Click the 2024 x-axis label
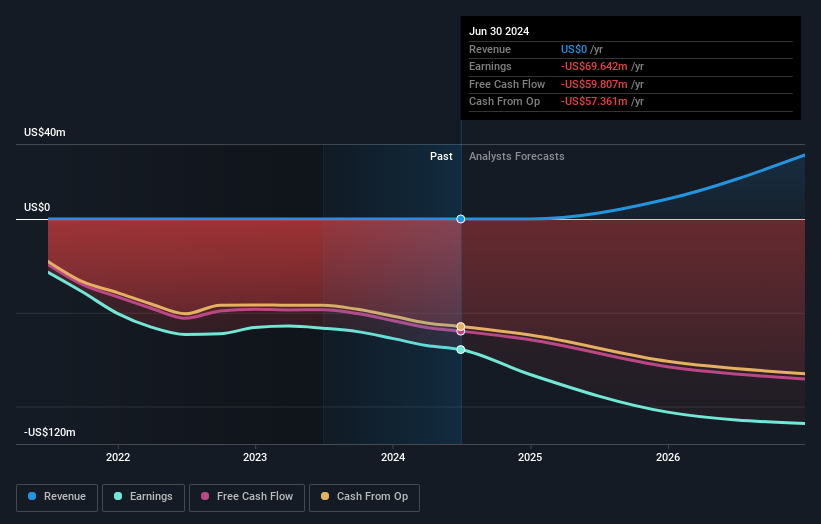 393,457
